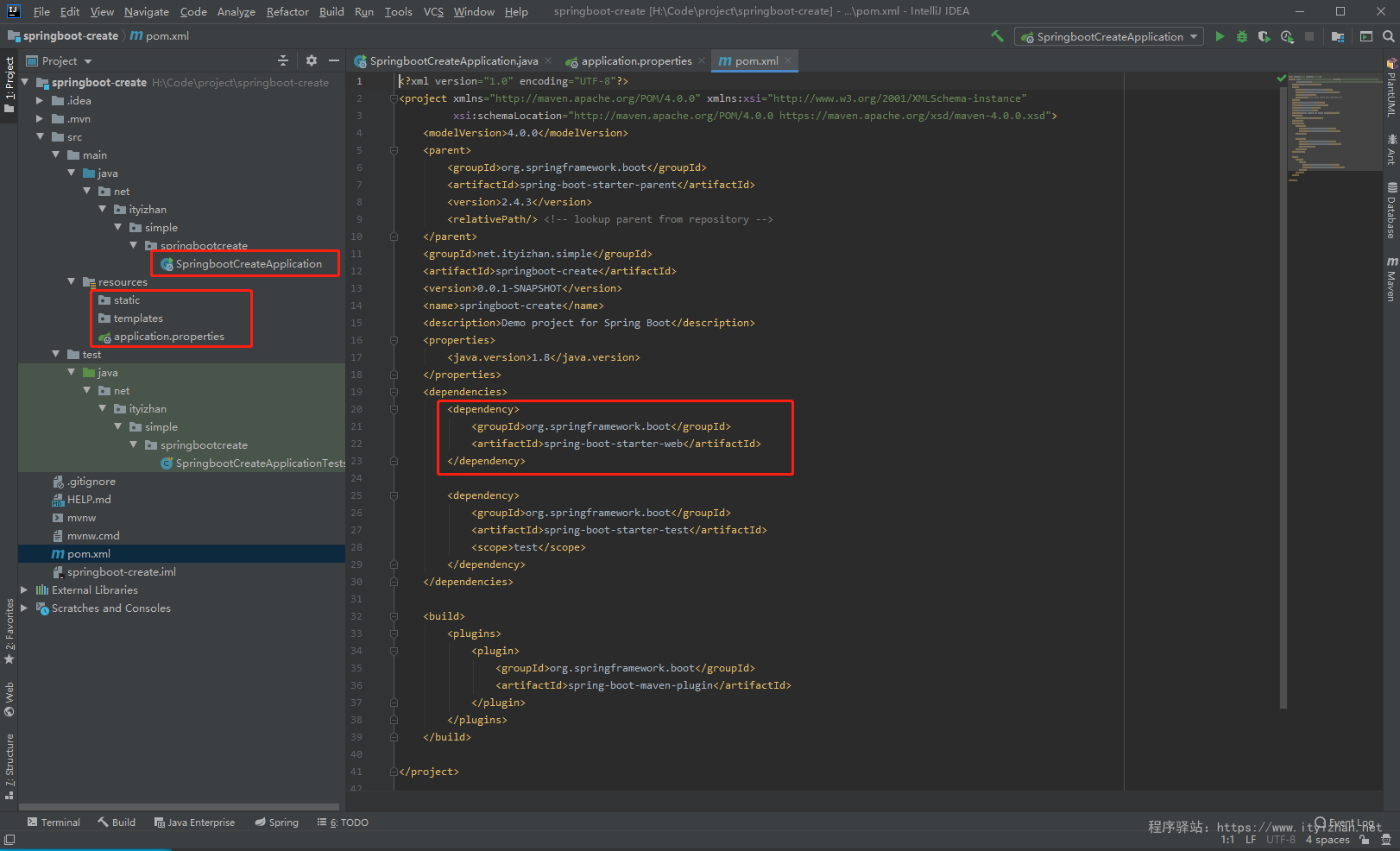This screenshot has width=1400, height=851.
Task: Open the Profiler run icon
Action: pyautogui.click(x=1287, y=36)
